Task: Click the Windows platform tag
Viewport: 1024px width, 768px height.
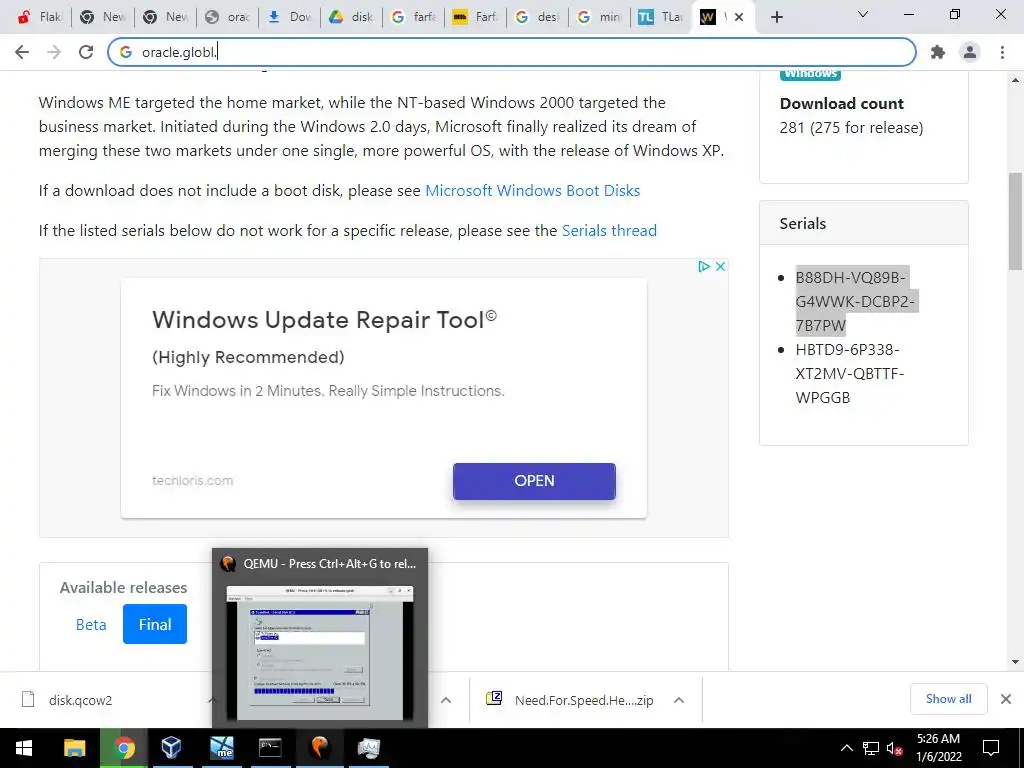Action: pyautogui.click(x=810, y=74)
